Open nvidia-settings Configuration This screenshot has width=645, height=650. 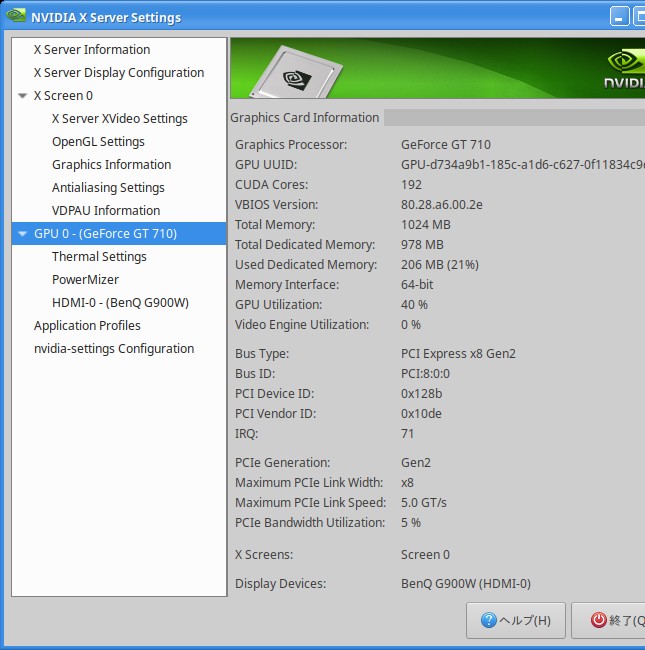coord(114,349)
